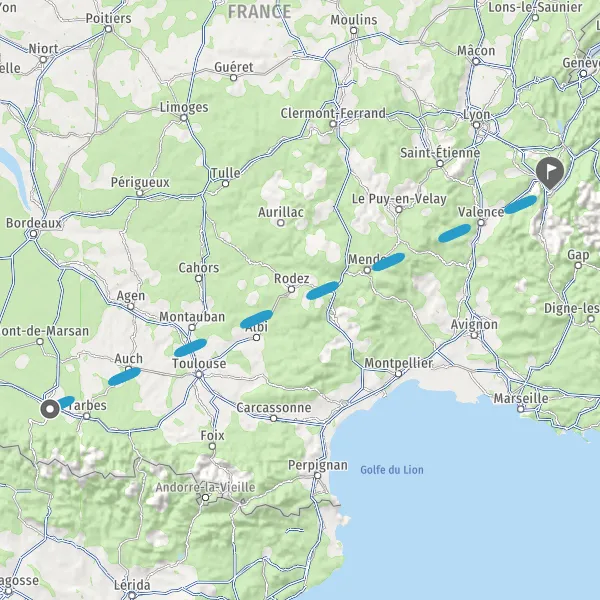Click the Rodez city marker dot
The image size is (600, 600).
(x=292, y=289)
